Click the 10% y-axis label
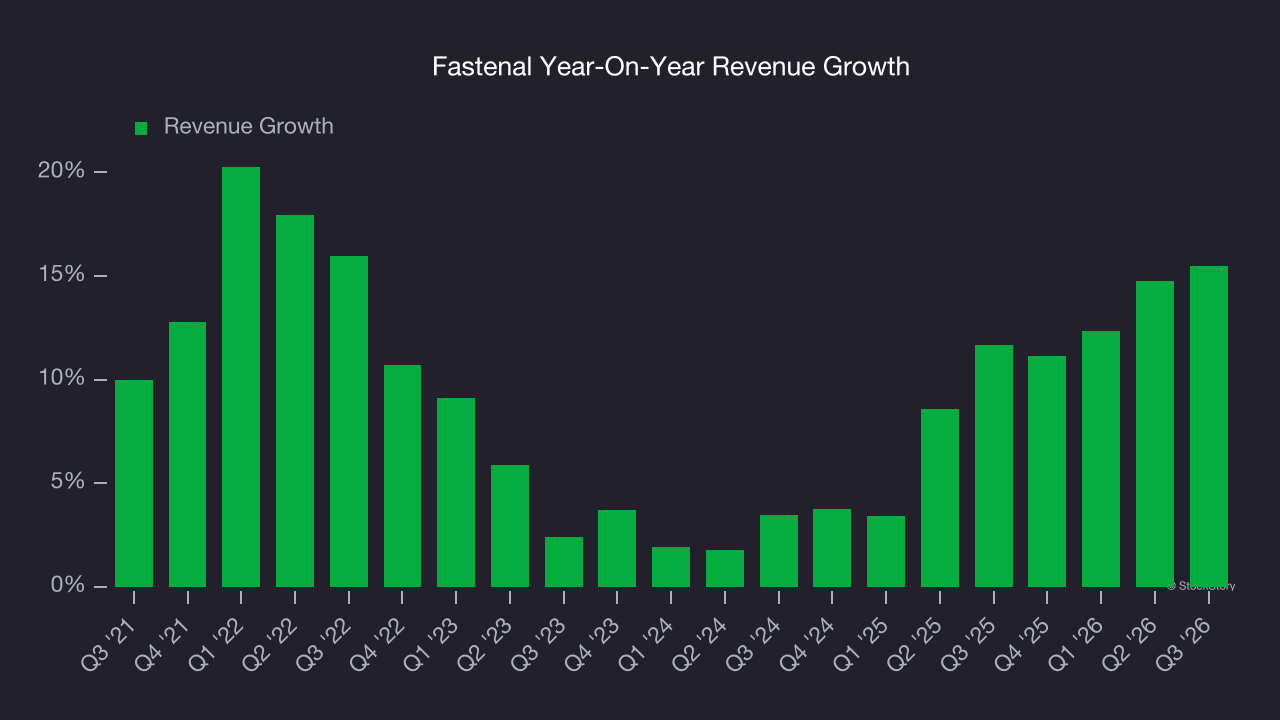 click(61, 379)
